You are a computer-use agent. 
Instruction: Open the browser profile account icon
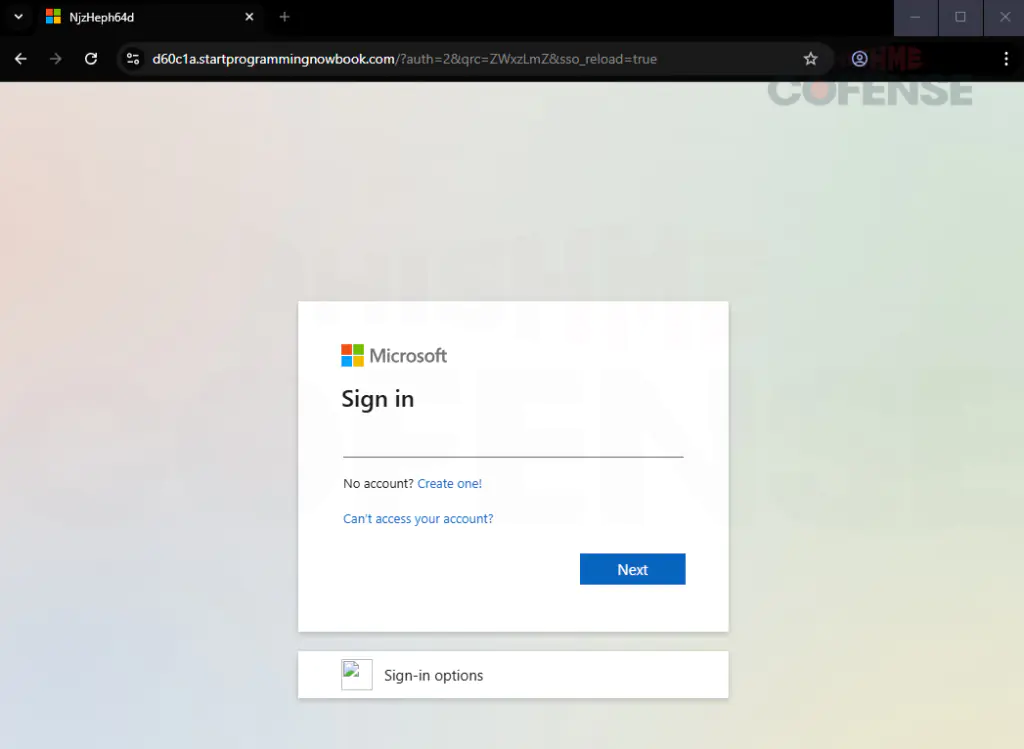(859, 59)
